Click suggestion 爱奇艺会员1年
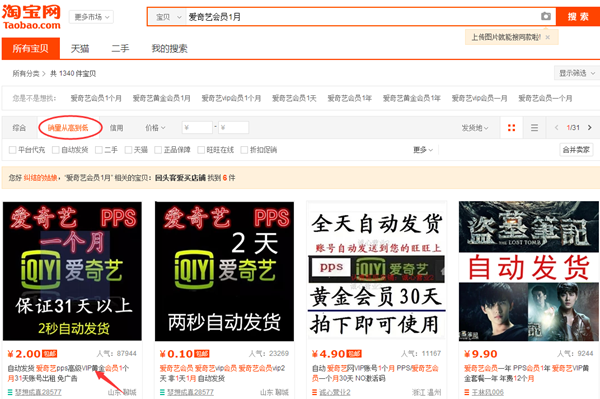The image size is (600, 399). tap(350, 98)
